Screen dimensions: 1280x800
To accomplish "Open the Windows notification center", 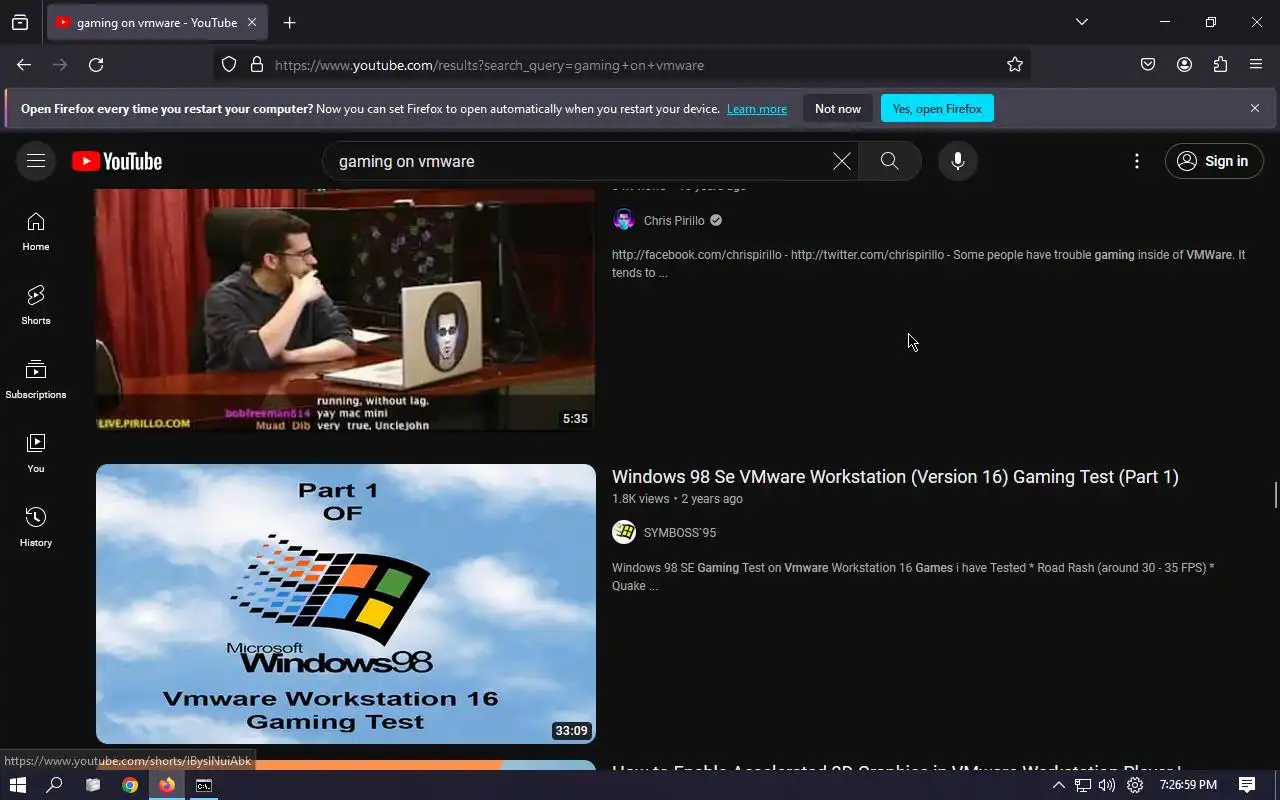I will coord(1247,785).
